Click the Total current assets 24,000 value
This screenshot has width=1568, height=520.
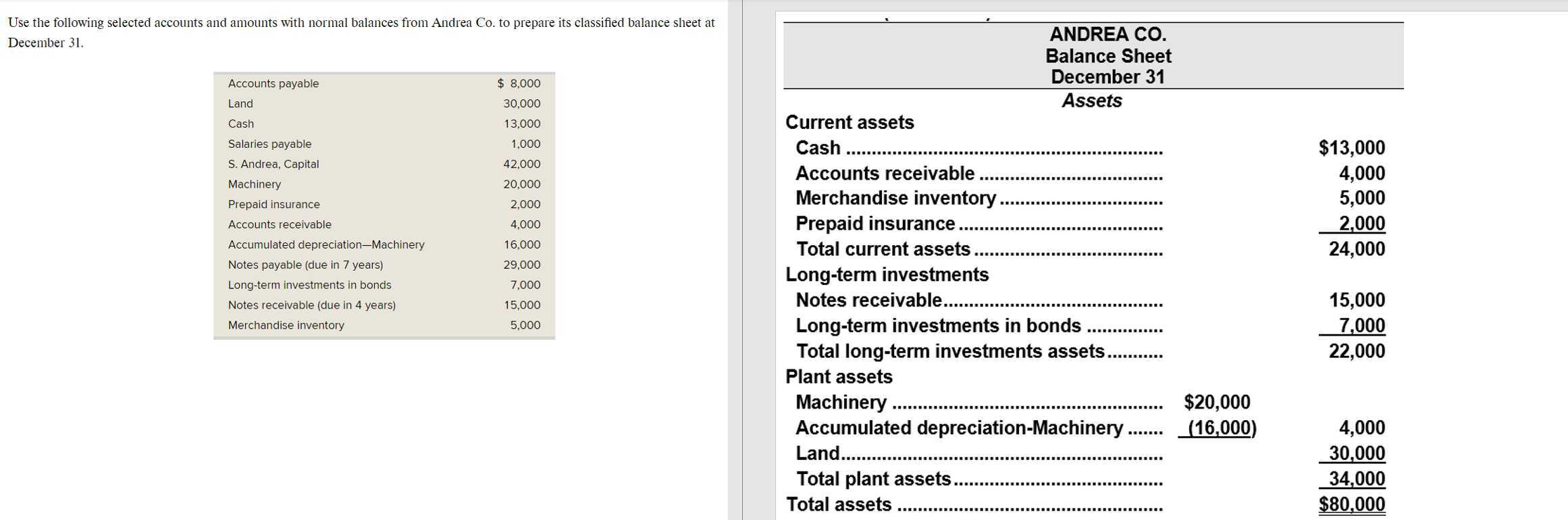(1357, 249)
